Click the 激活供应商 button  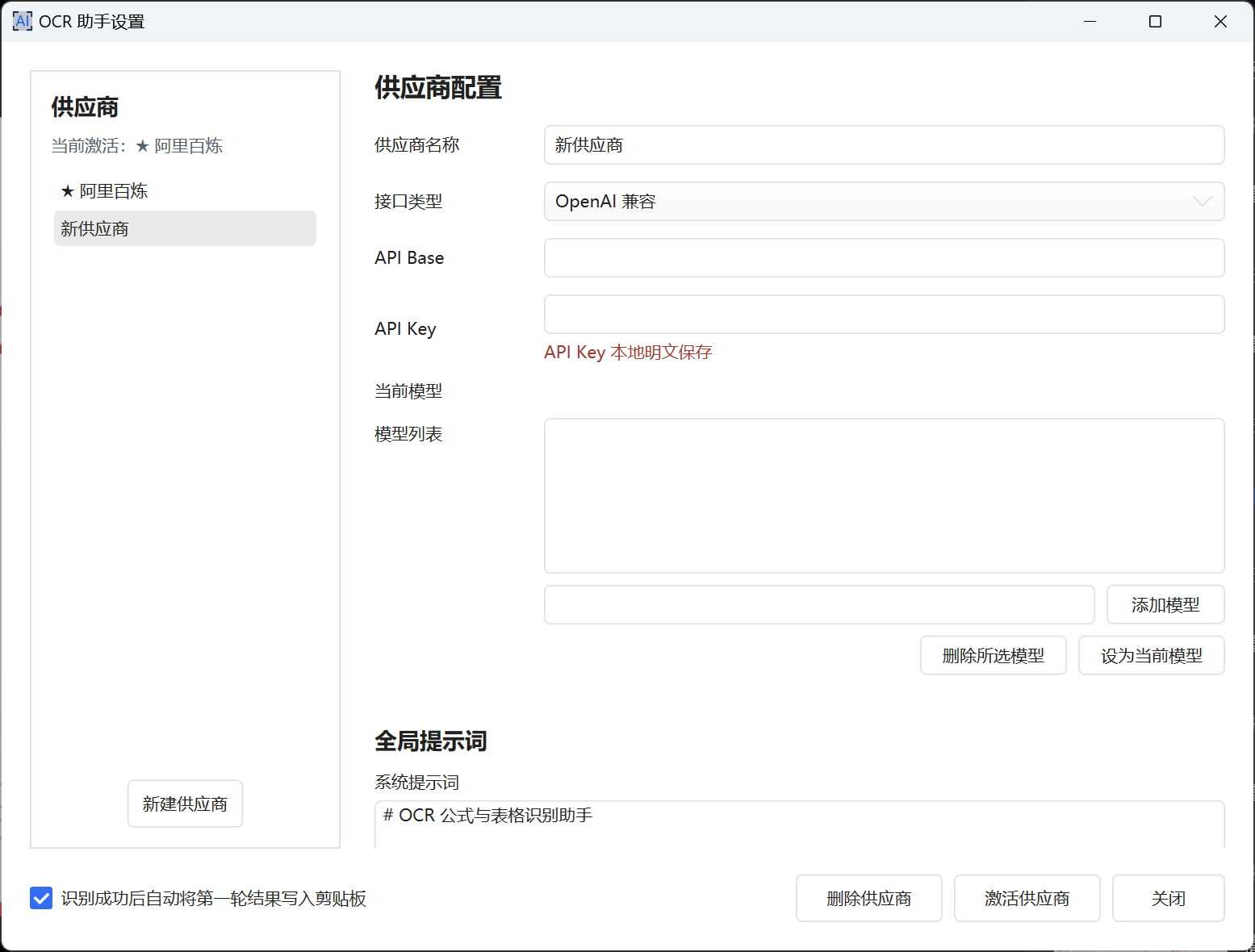click(1027, 898)
